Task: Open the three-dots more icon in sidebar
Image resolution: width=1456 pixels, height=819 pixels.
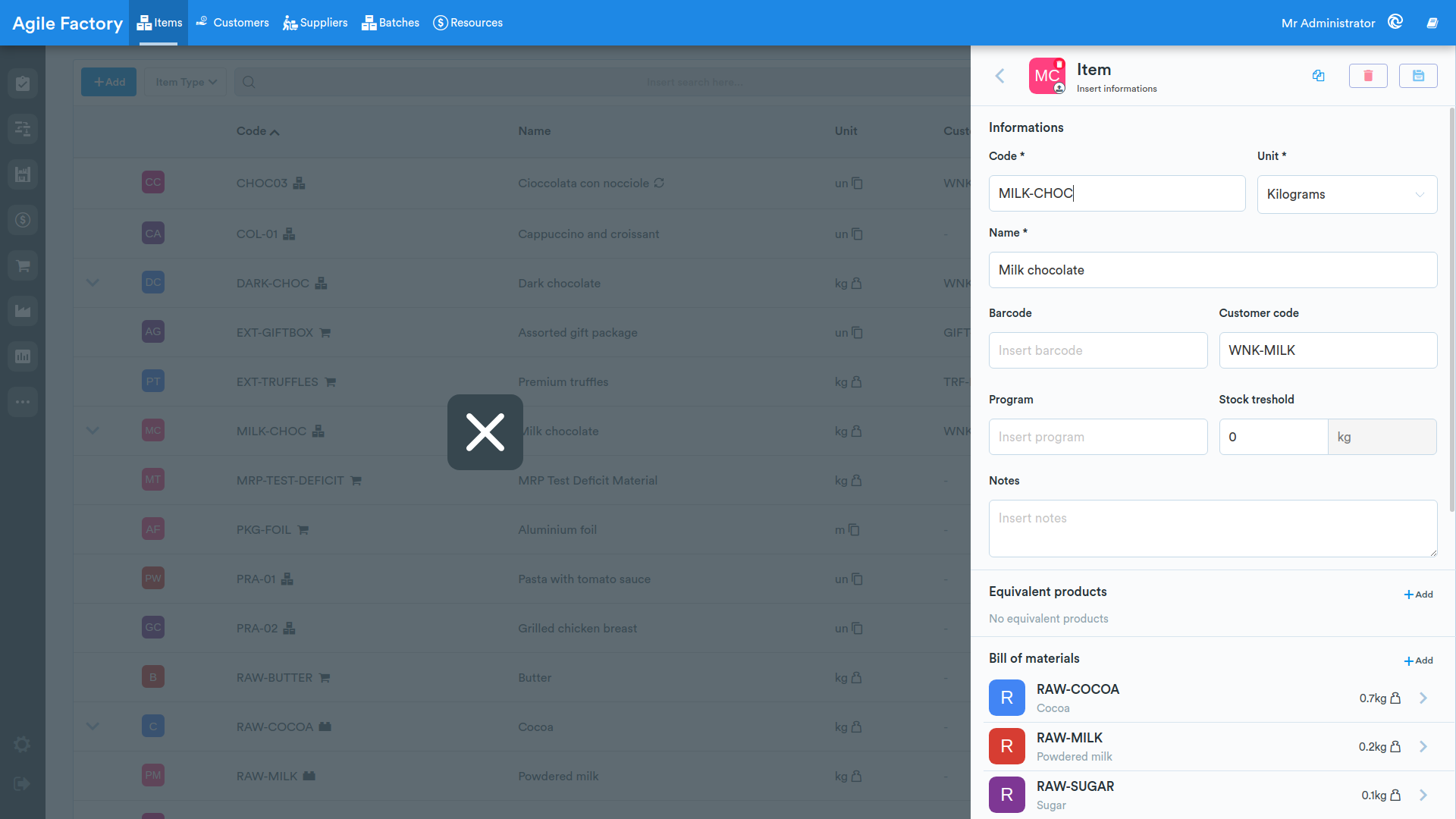Action: point(23,402)
